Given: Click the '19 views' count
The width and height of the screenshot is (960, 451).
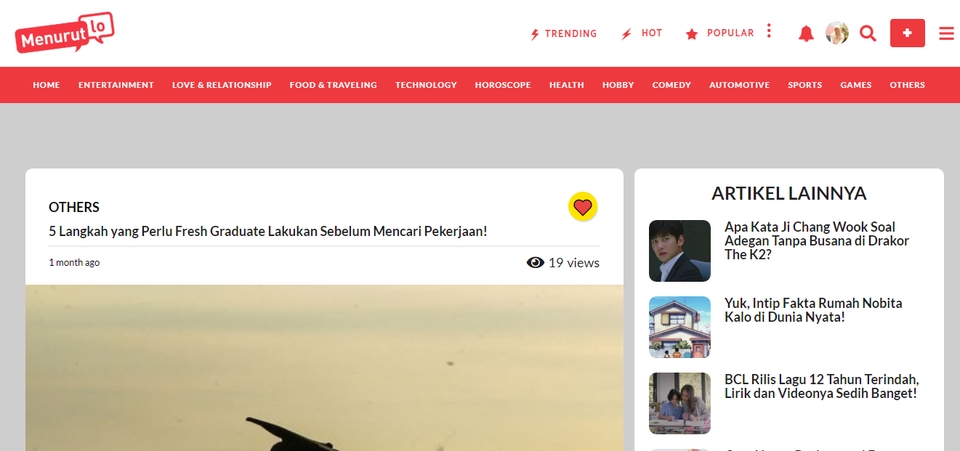Looking at the screenshot, I should (574, 263).
